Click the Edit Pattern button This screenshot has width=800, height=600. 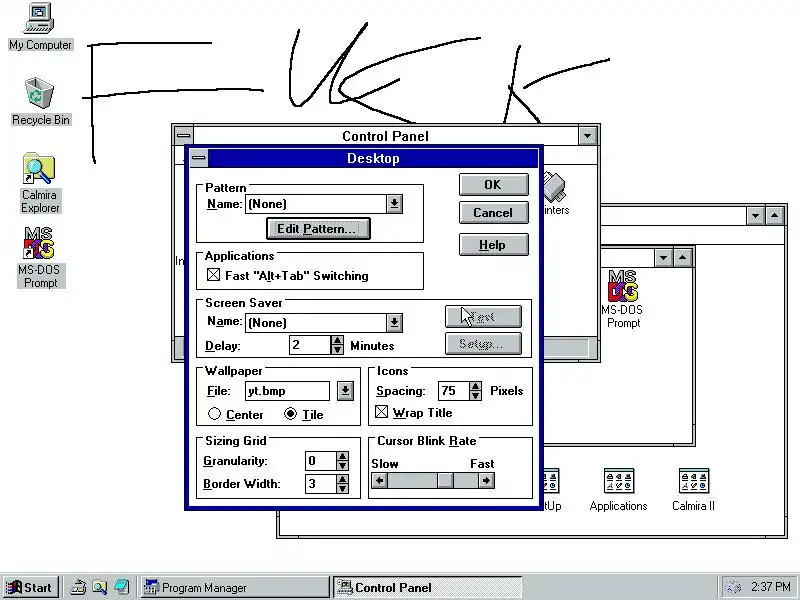[x=318, y=229]
